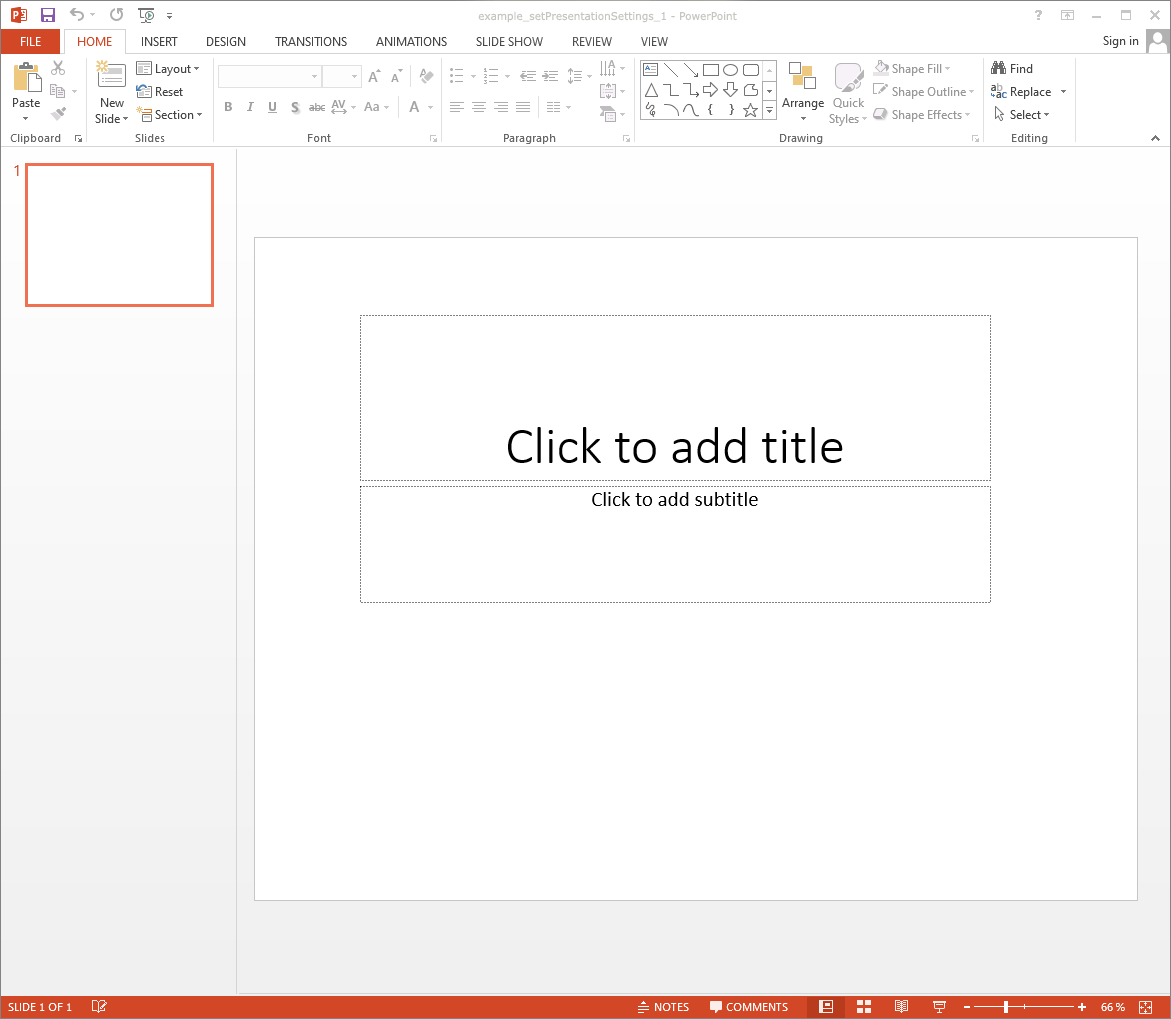Screen dimensions: 1171x1019
Task: Align text right
Action: pos(501,107)
